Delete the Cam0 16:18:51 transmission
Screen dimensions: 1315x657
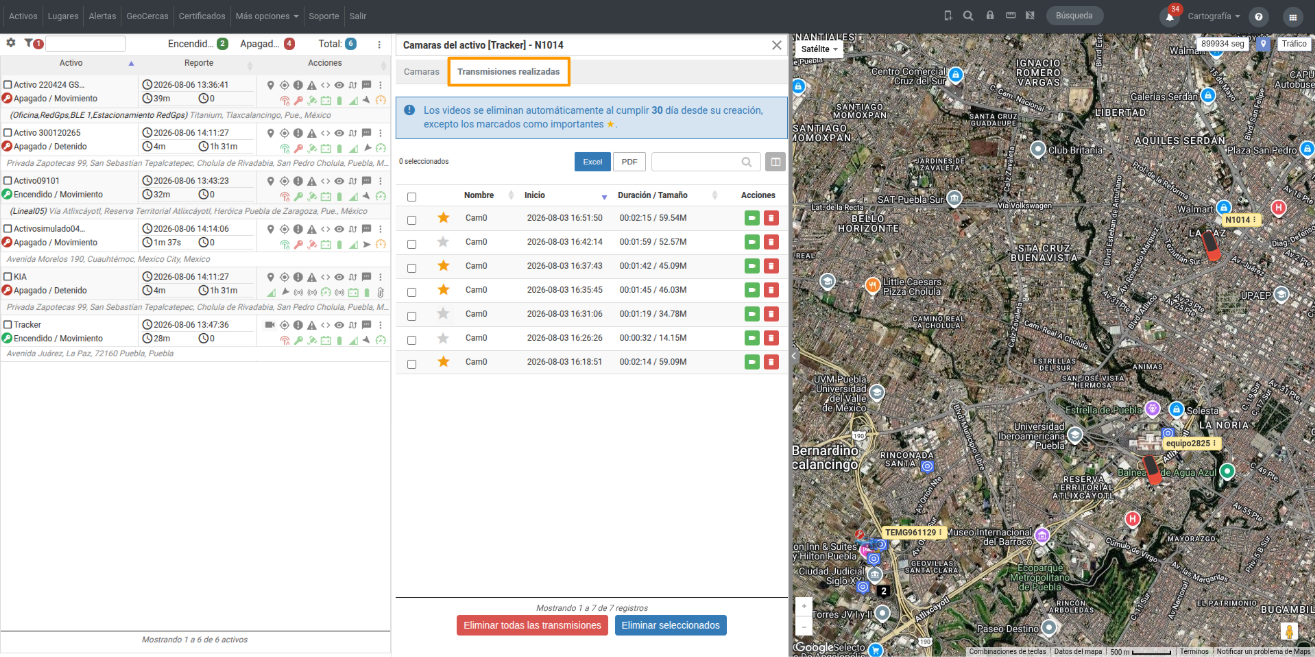[771, 362]
